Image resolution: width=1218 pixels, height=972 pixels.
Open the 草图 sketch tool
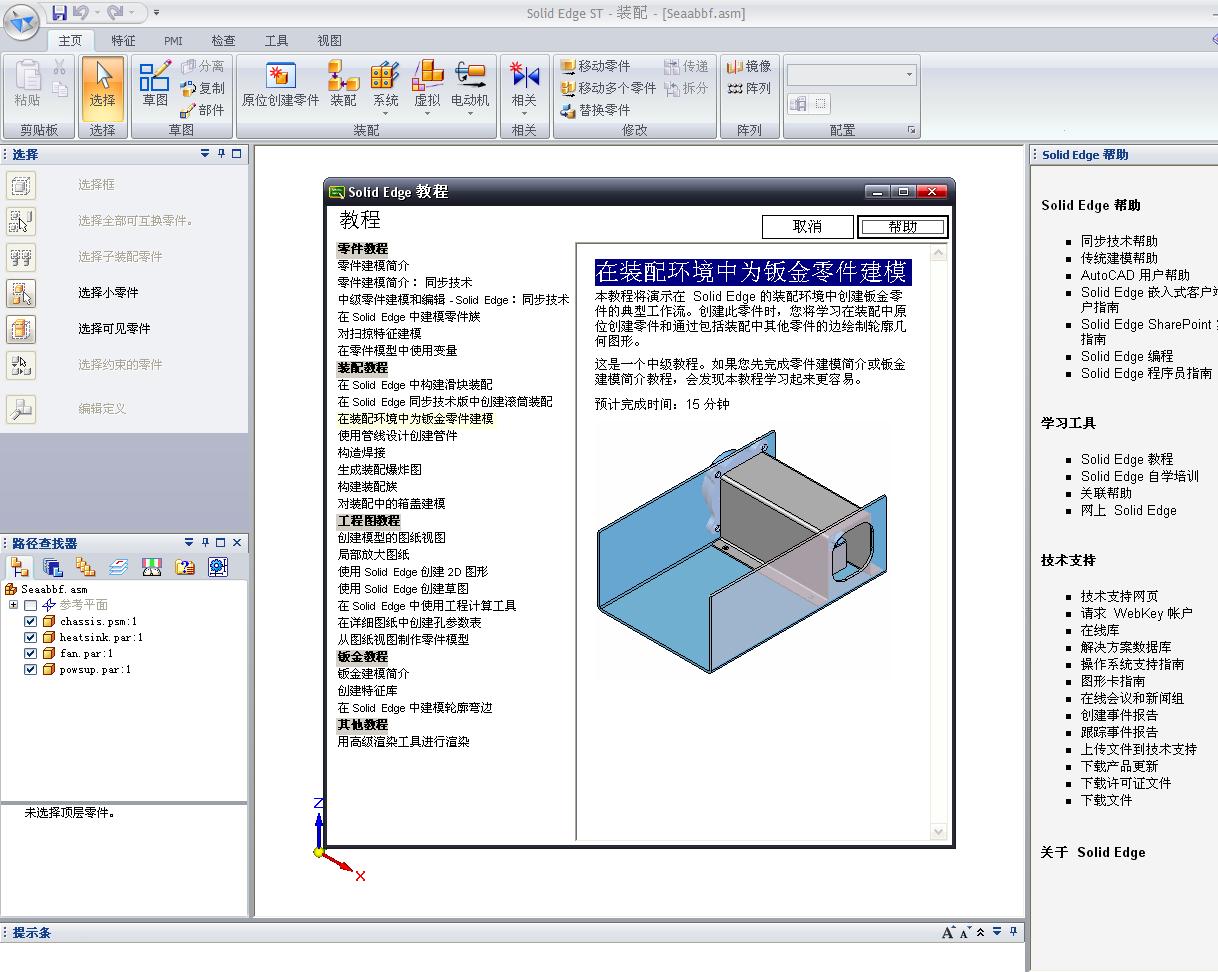155,84
